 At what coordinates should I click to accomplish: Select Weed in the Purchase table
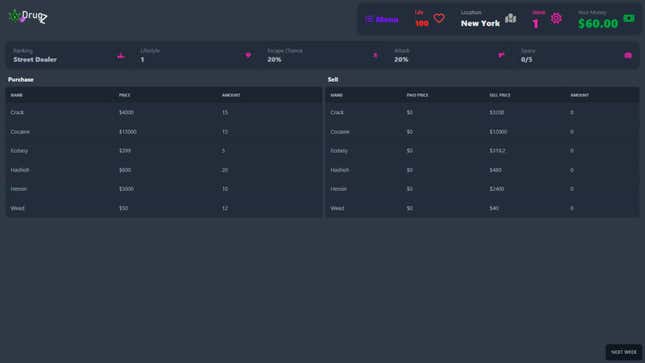[164, 208]
